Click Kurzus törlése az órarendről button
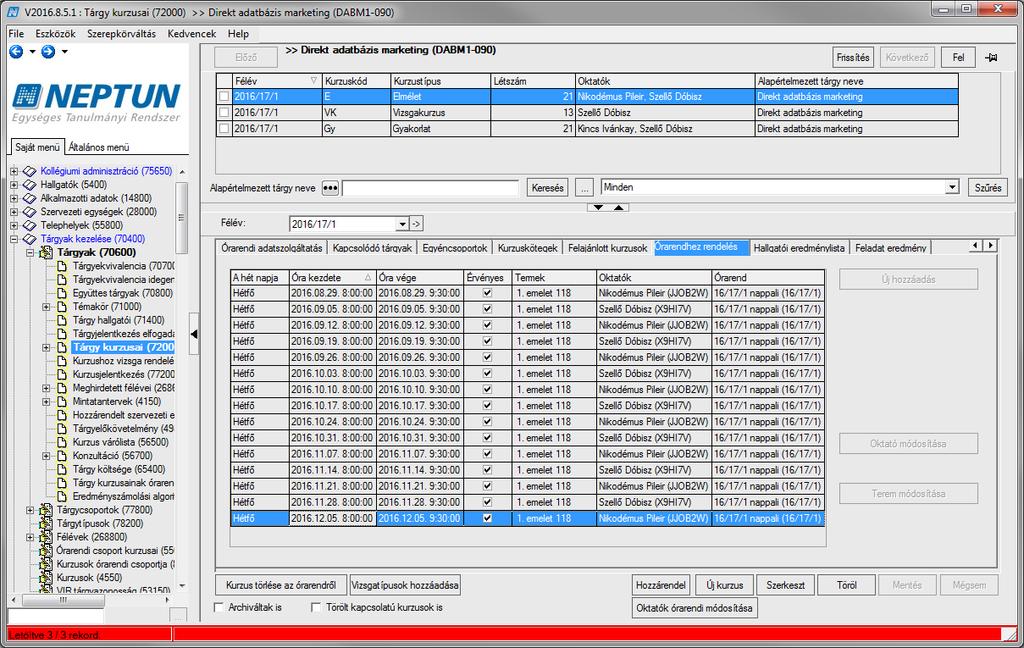Image resolution: width=1024 pixels, height=648 pixels. [281, 585]
